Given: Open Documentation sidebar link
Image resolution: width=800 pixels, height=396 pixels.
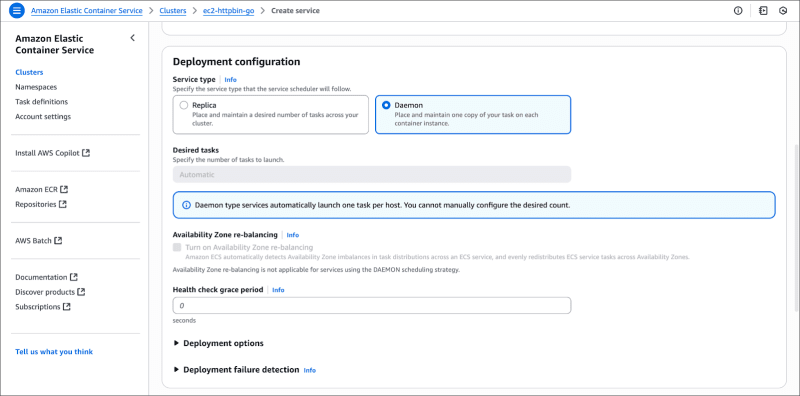Looking at the screenshot, I should click(x=41, y=277).
